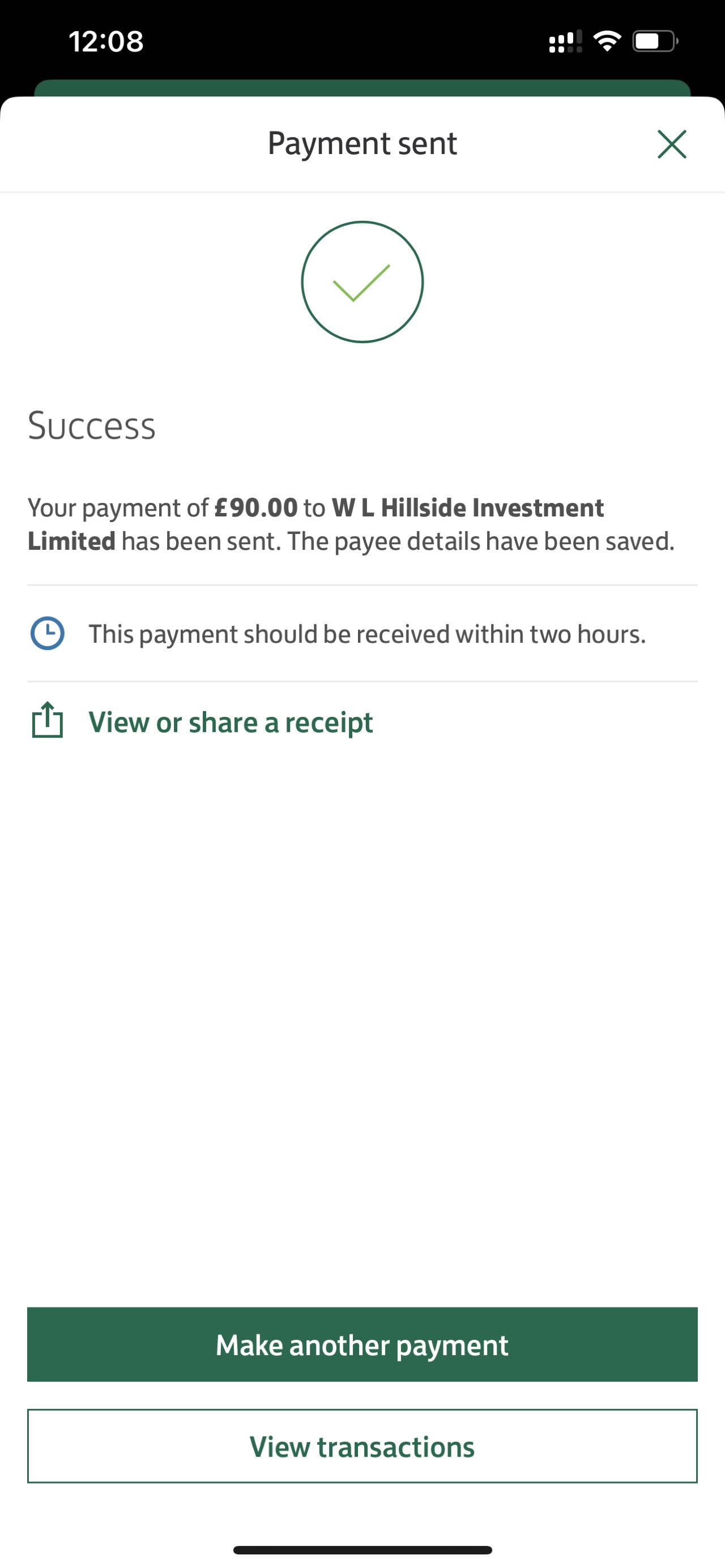Tap the Payment sent header title
The image size is (725, 1568).
click(362, 144)
